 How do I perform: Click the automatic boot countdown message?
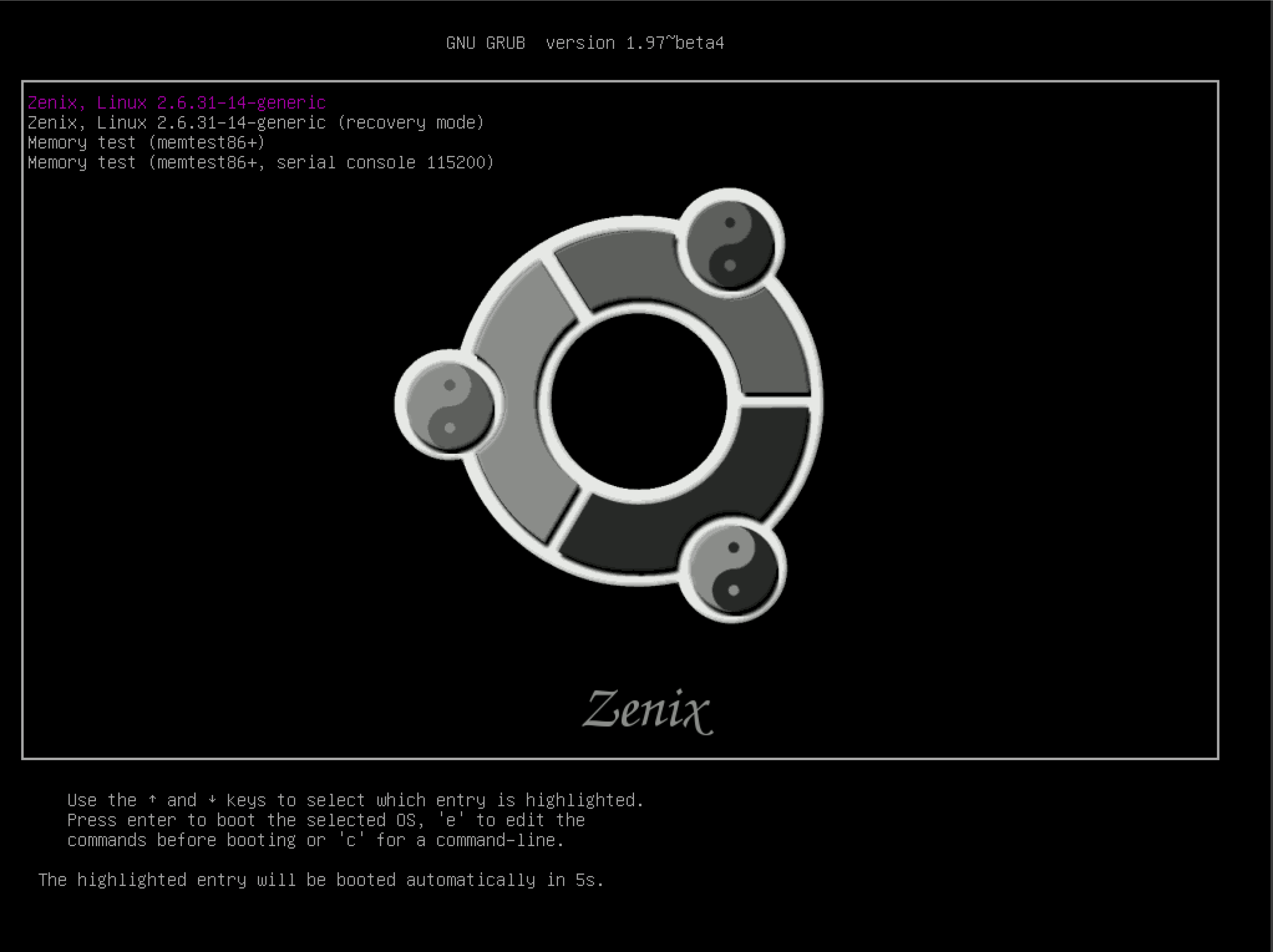pos(321,880)
